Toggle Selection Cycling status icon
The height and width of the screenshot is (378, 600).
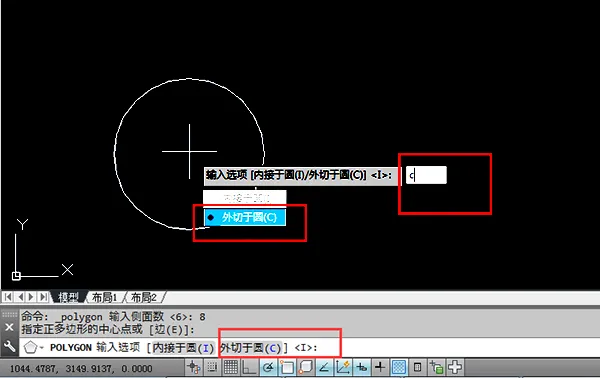pos(436,368)
